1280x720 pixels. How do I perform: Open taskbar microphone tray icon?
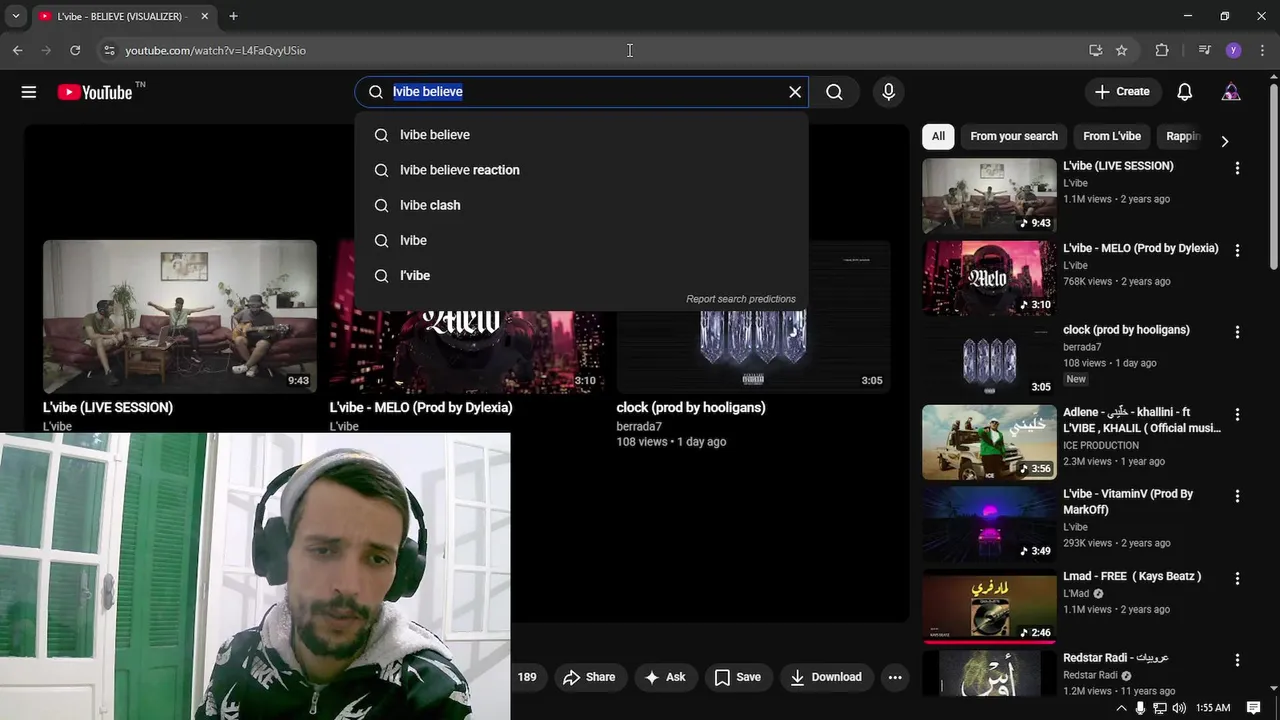pos(1140,708)
